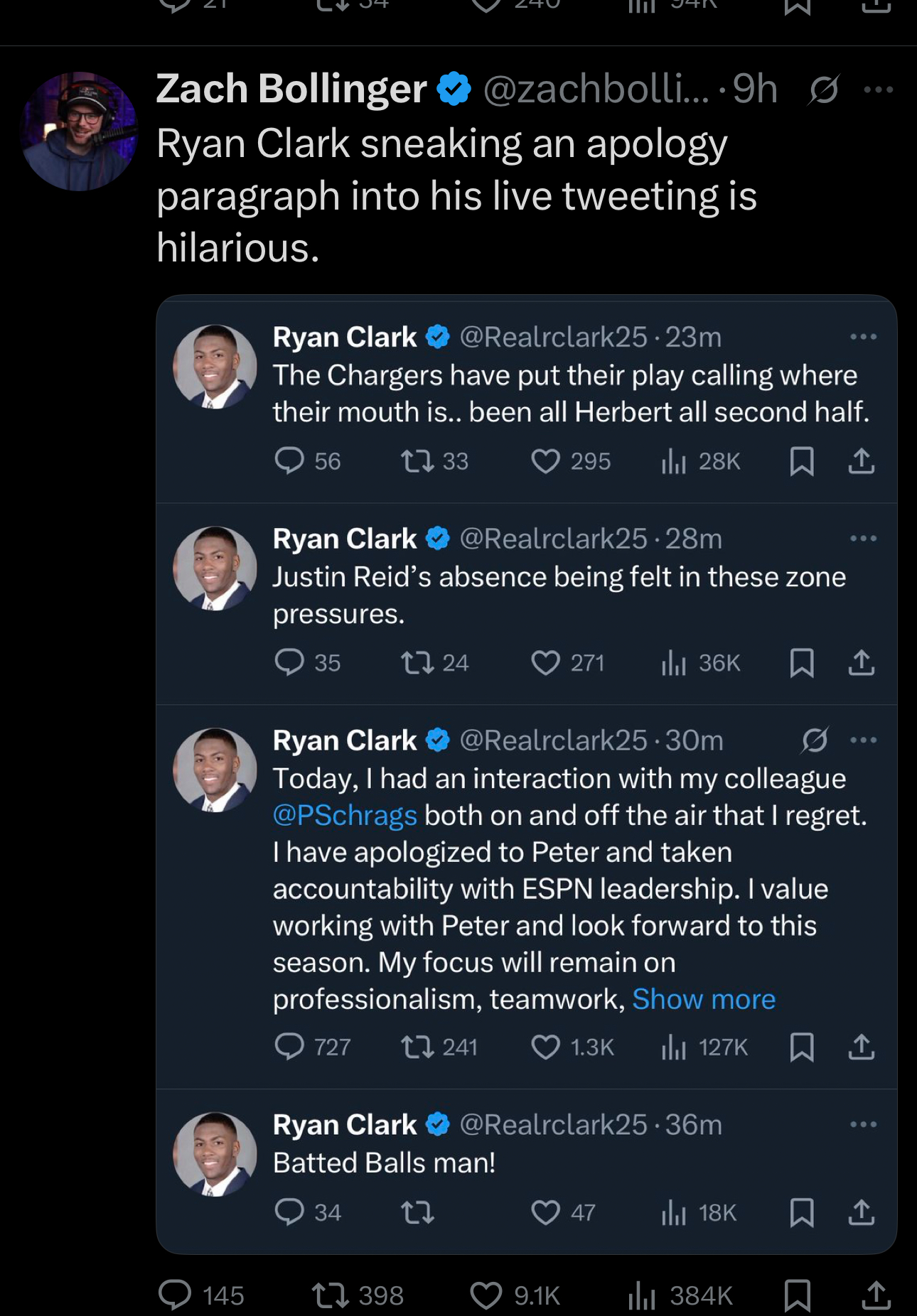Bookmark the Ryan Clark apology tweet

tap(802, 1047)
